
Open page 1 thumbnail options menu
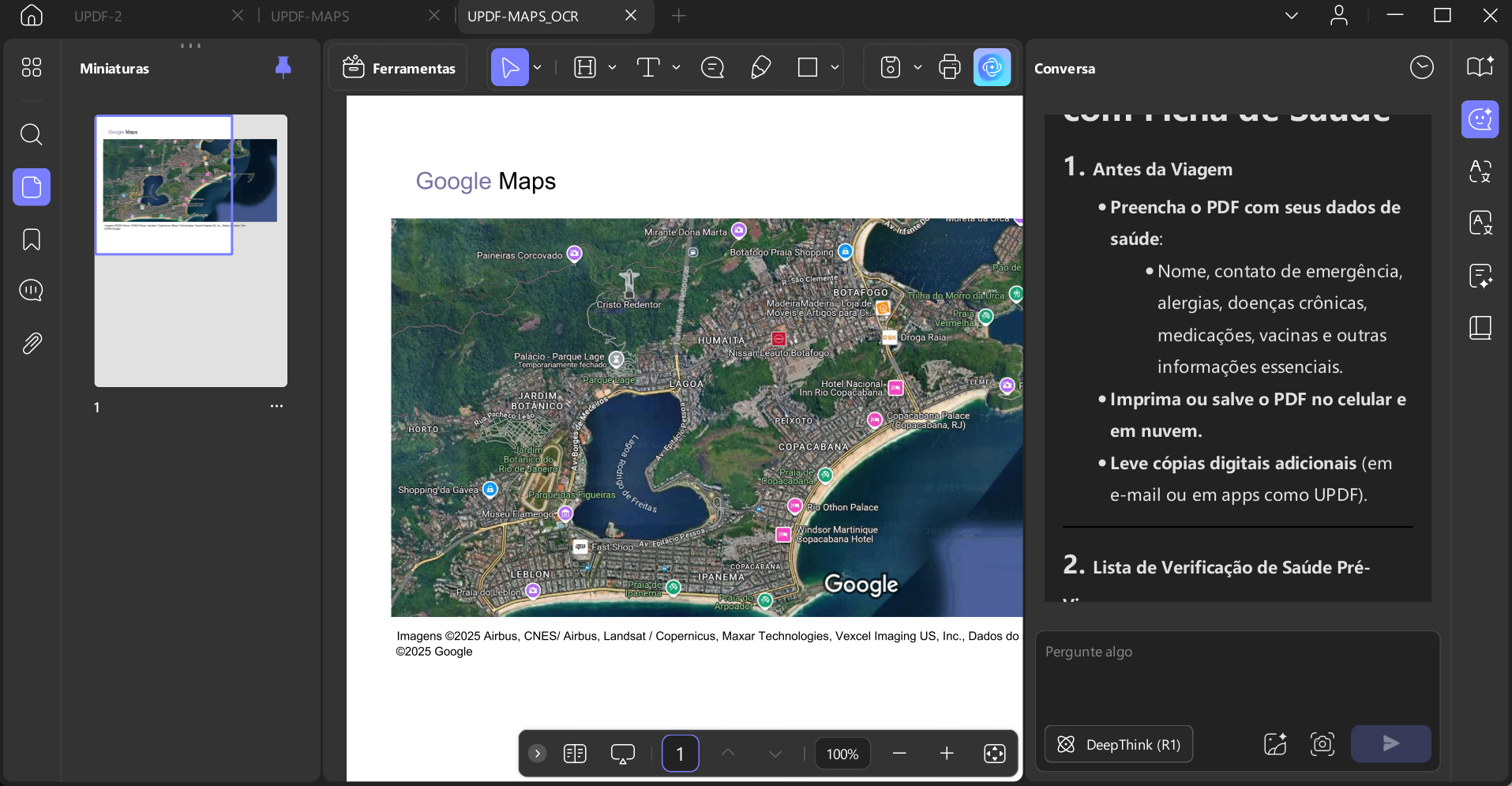276,406
